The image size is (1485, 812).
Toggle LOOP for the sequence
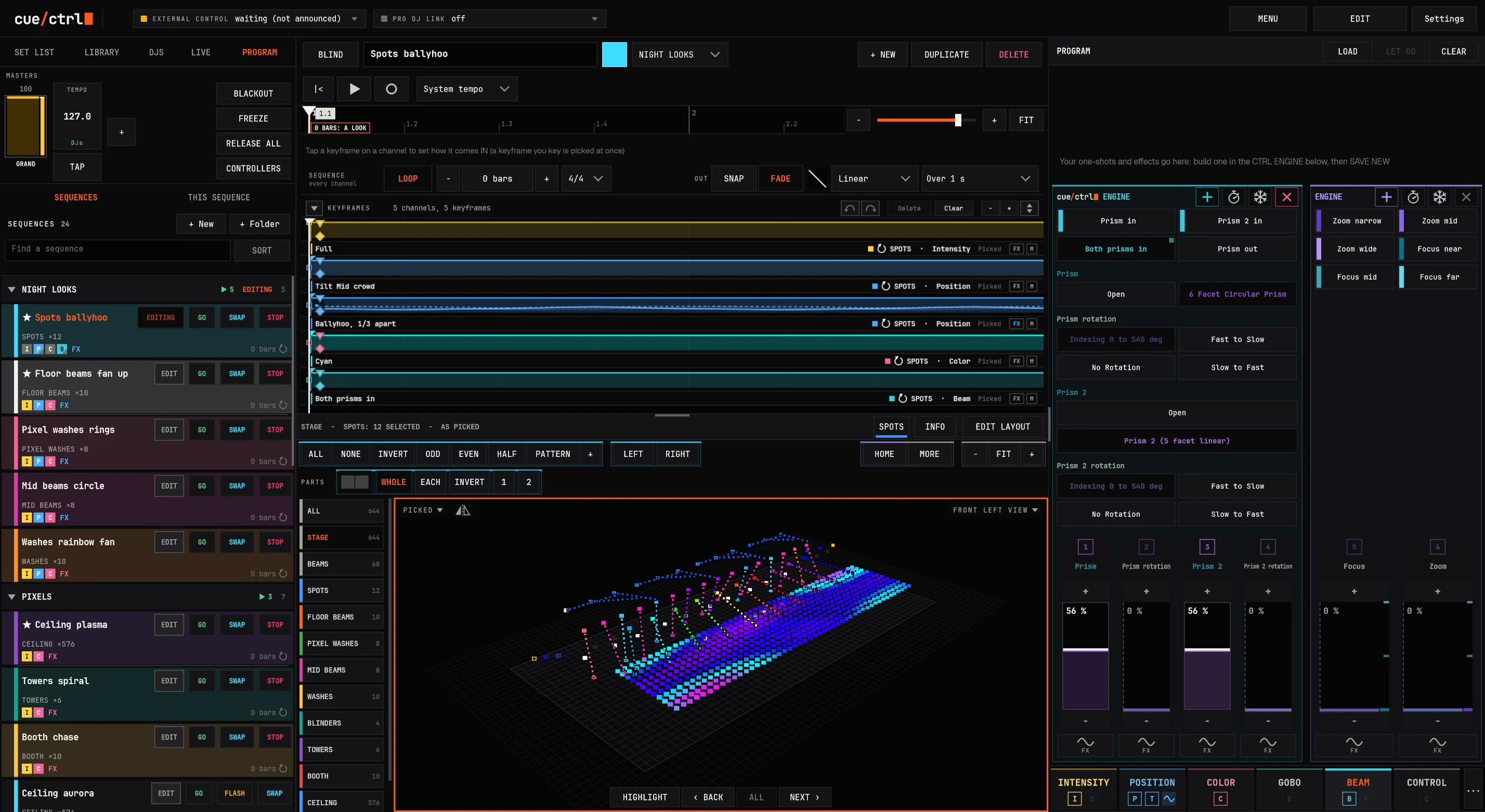pos(408,179)
